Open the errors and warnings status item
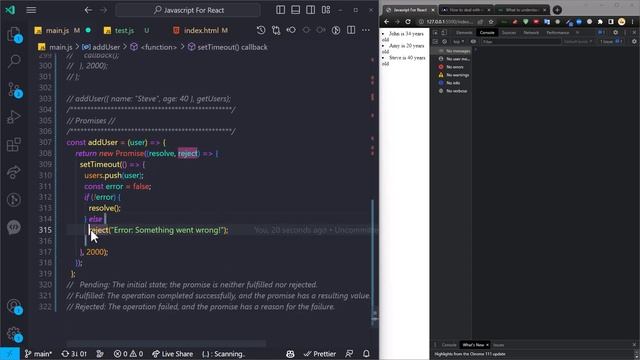 point(128,354)
